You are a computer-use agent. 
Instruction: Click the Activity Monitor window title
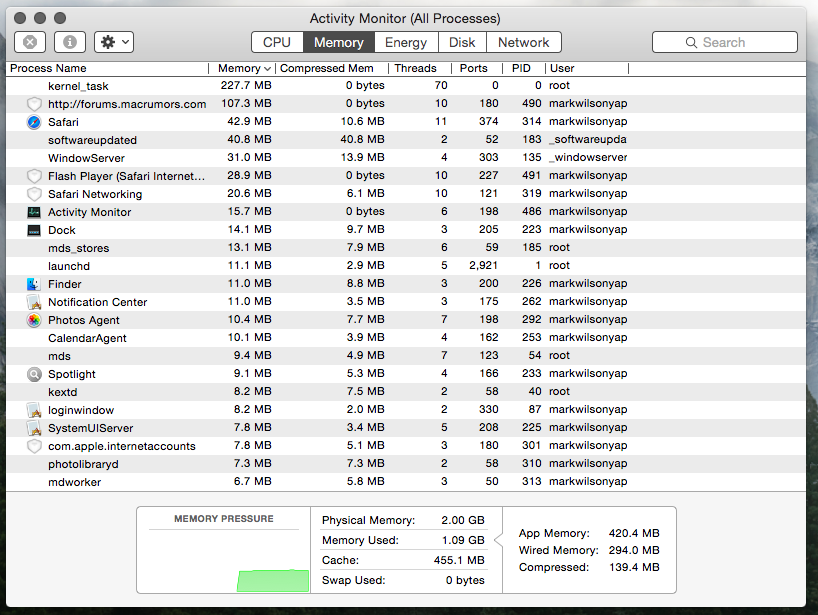(405, 19)
